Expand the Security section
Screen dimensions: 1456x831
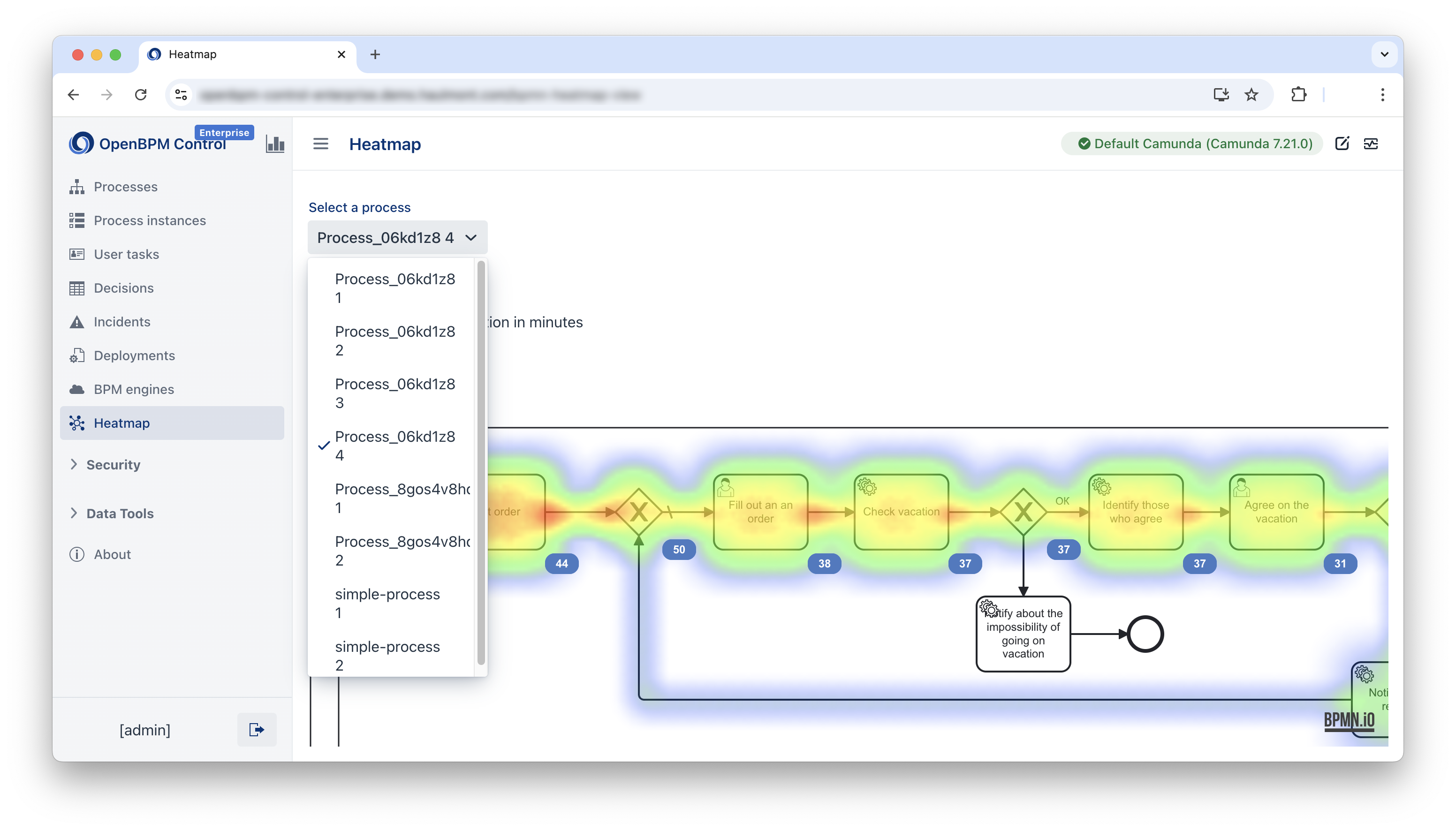point(113,465)
